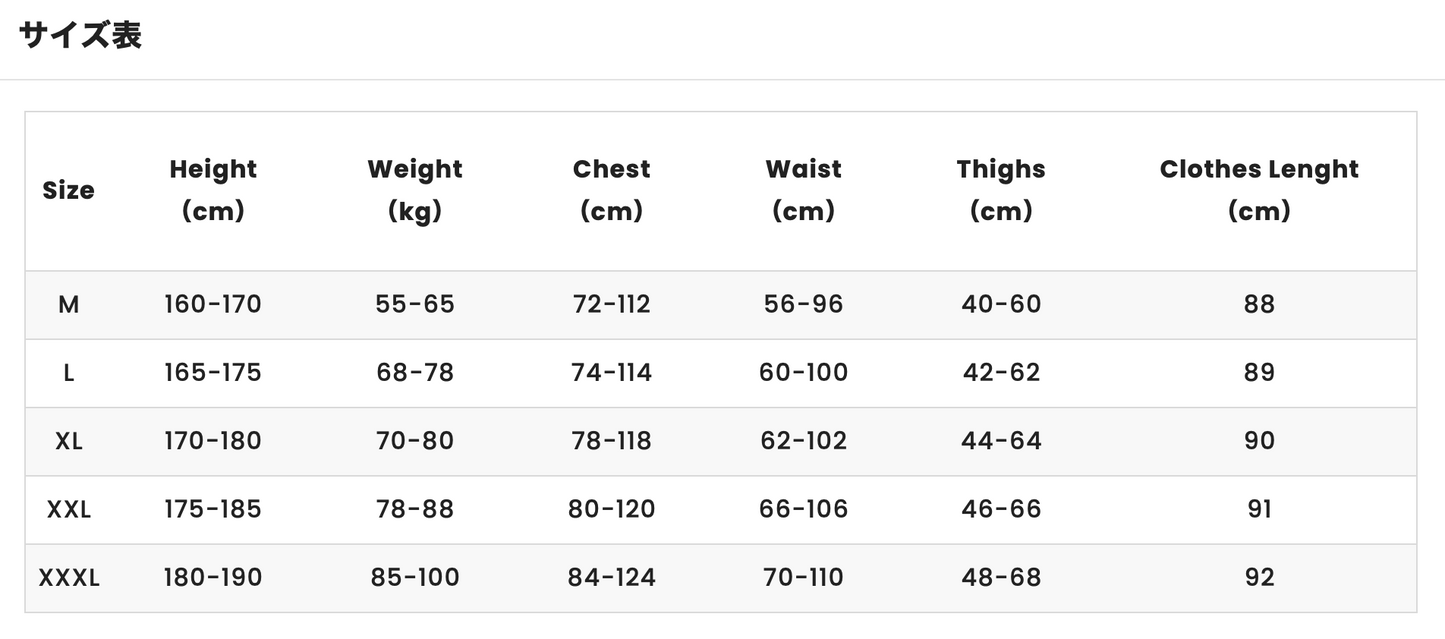Click the 85-100 weight cell
The image size is (1445, 639).
click(415, 577)
